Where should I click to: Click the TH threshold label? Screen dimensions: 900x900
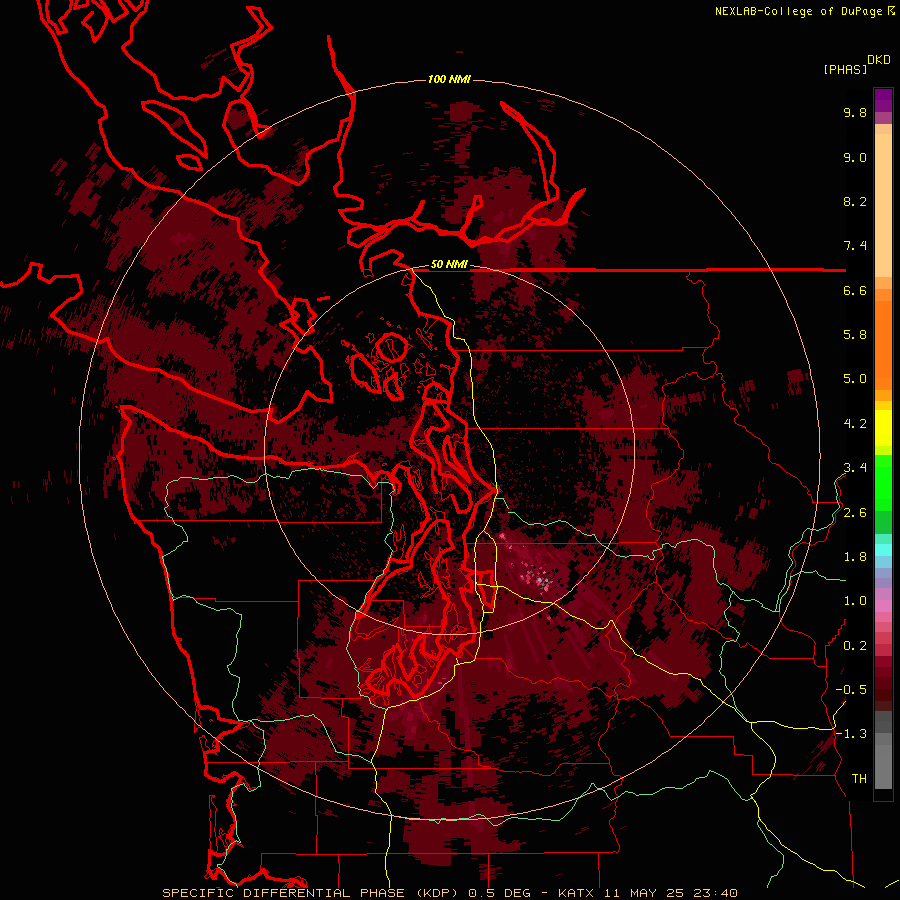click(x=859, y=779)
